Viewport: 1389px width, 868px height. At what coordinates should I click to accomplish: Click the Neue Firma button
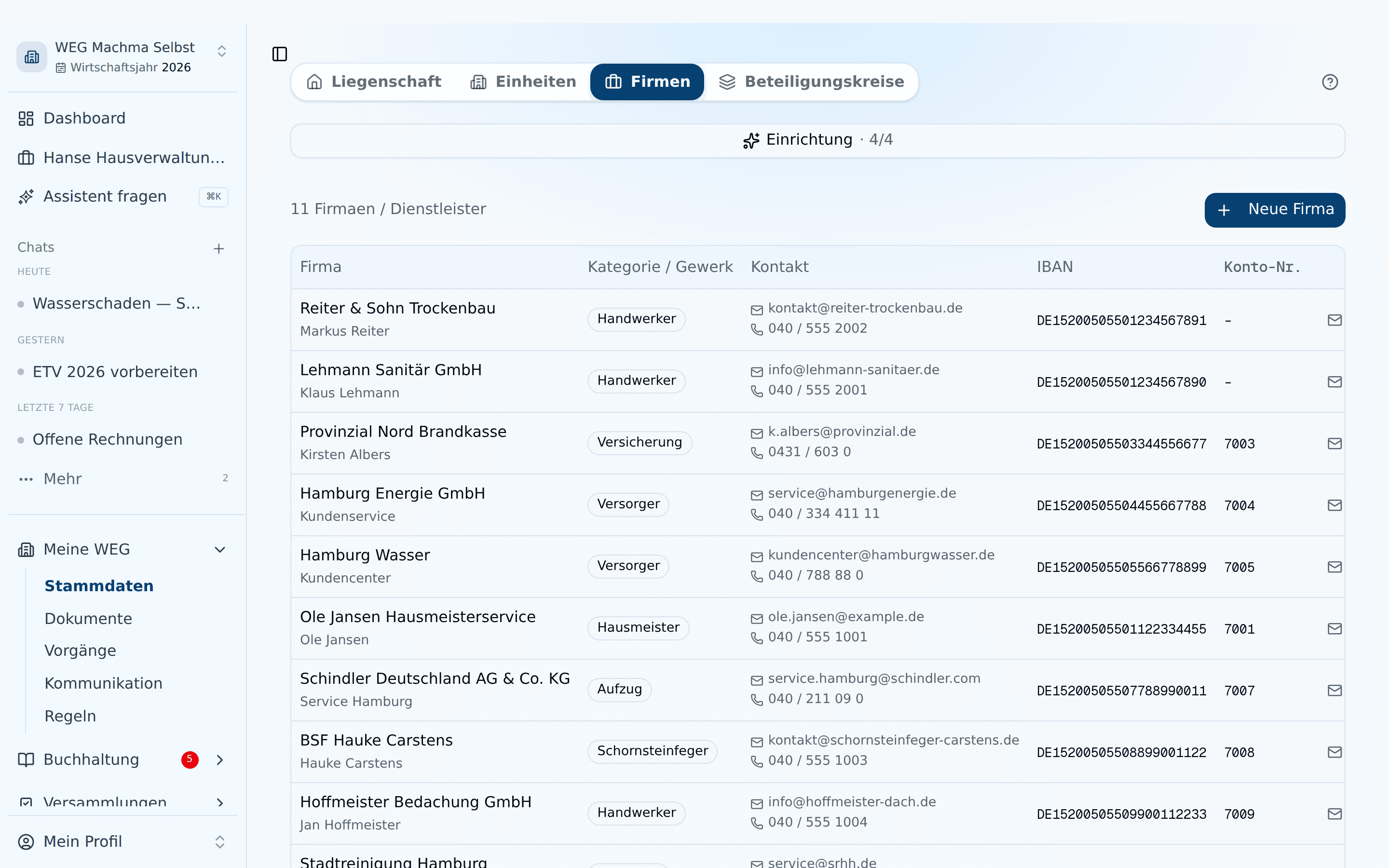pos(1274,210)
